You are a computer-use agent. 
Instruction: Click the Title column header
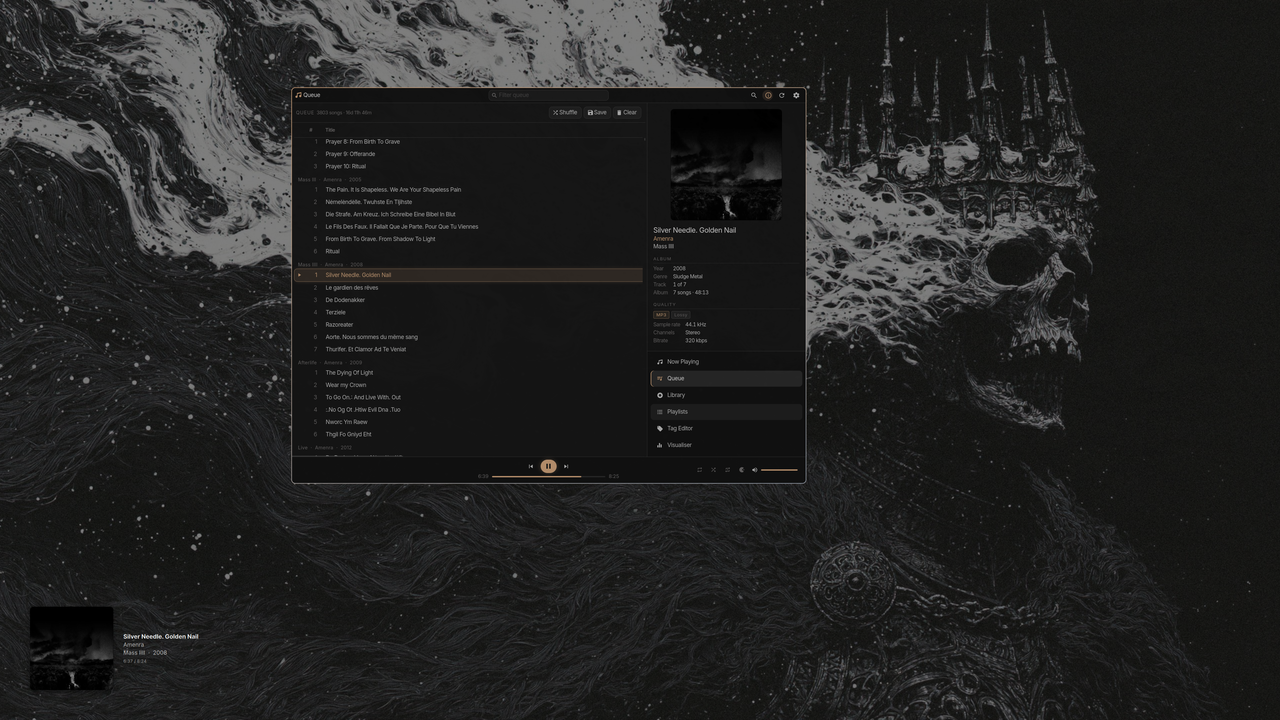click(x=330, y=130)
